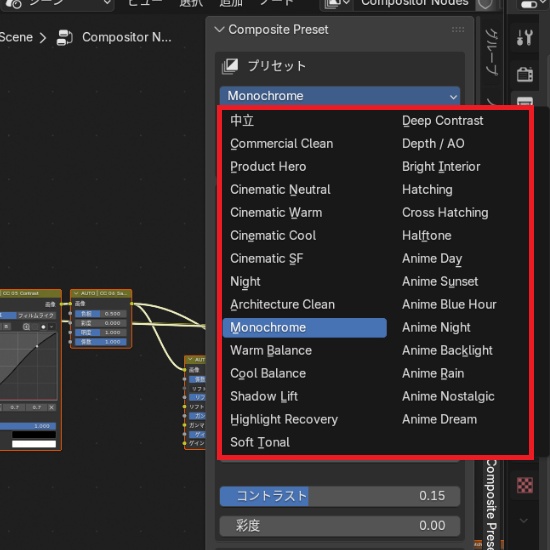Open the black level color swatch
The width and height of the screenshot is (550, 550).
tap(34, 435)
